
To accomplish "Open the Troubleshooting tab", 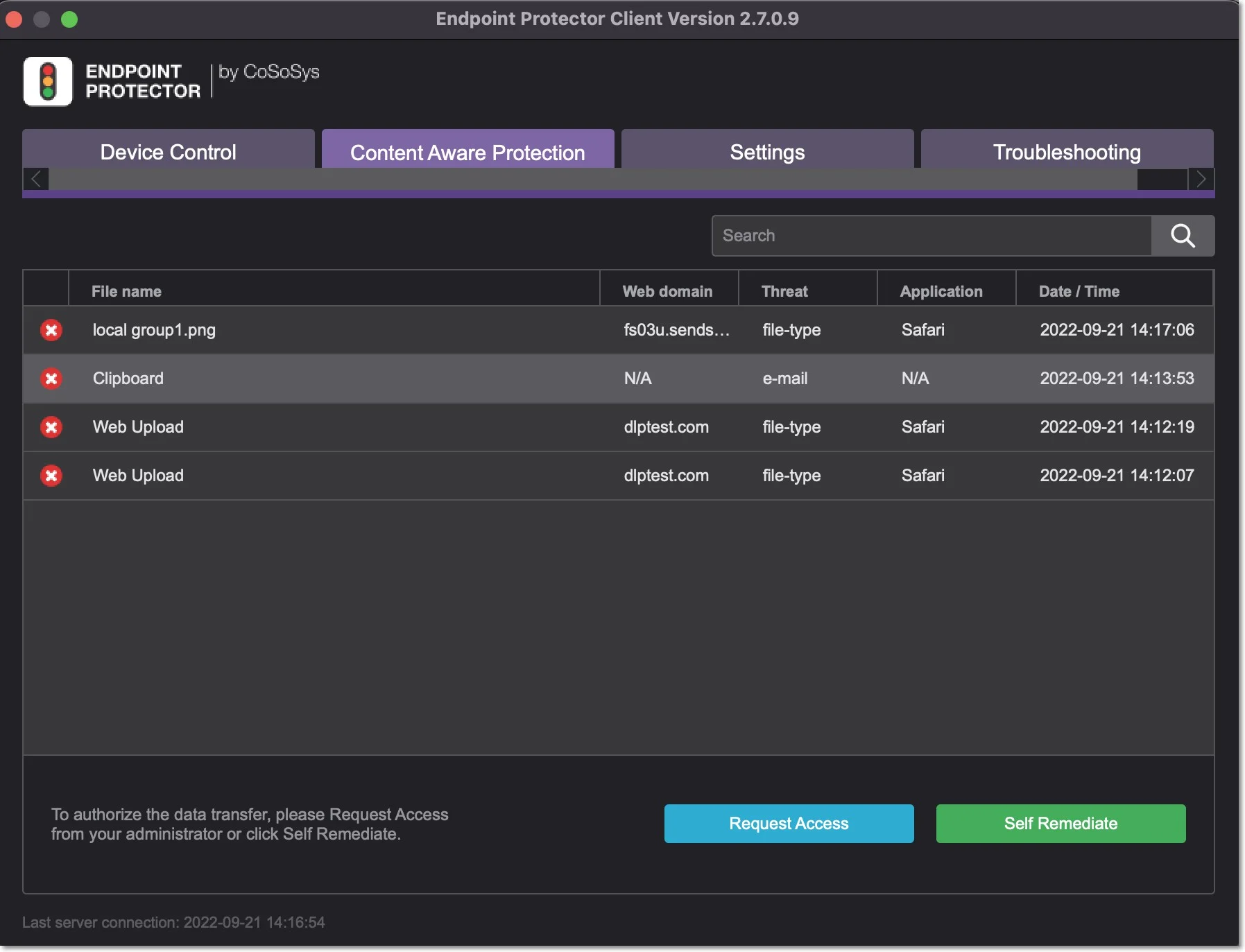I will click(1067, 152).
